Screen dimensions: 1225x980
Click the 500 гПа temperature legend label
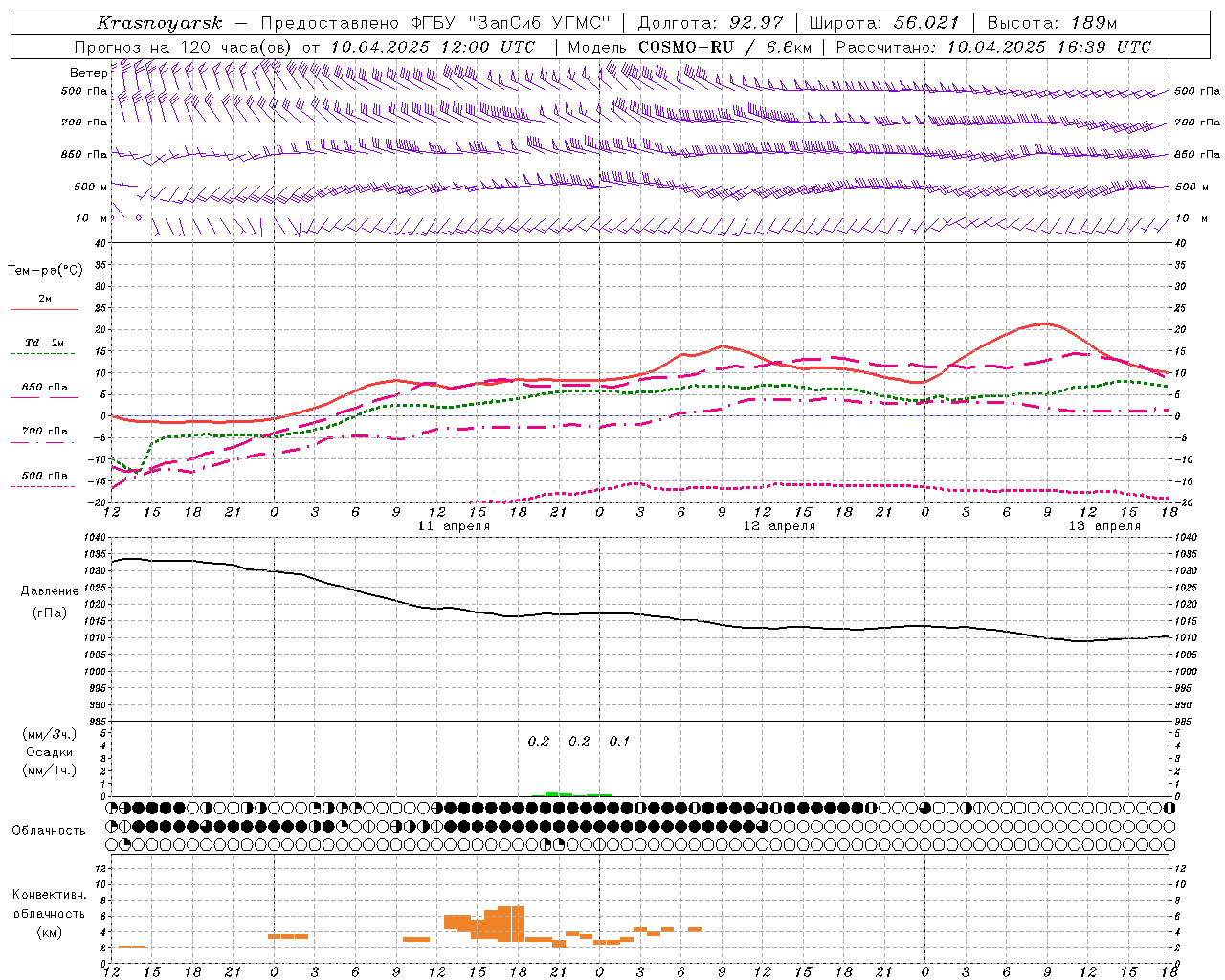pos(45,476)
